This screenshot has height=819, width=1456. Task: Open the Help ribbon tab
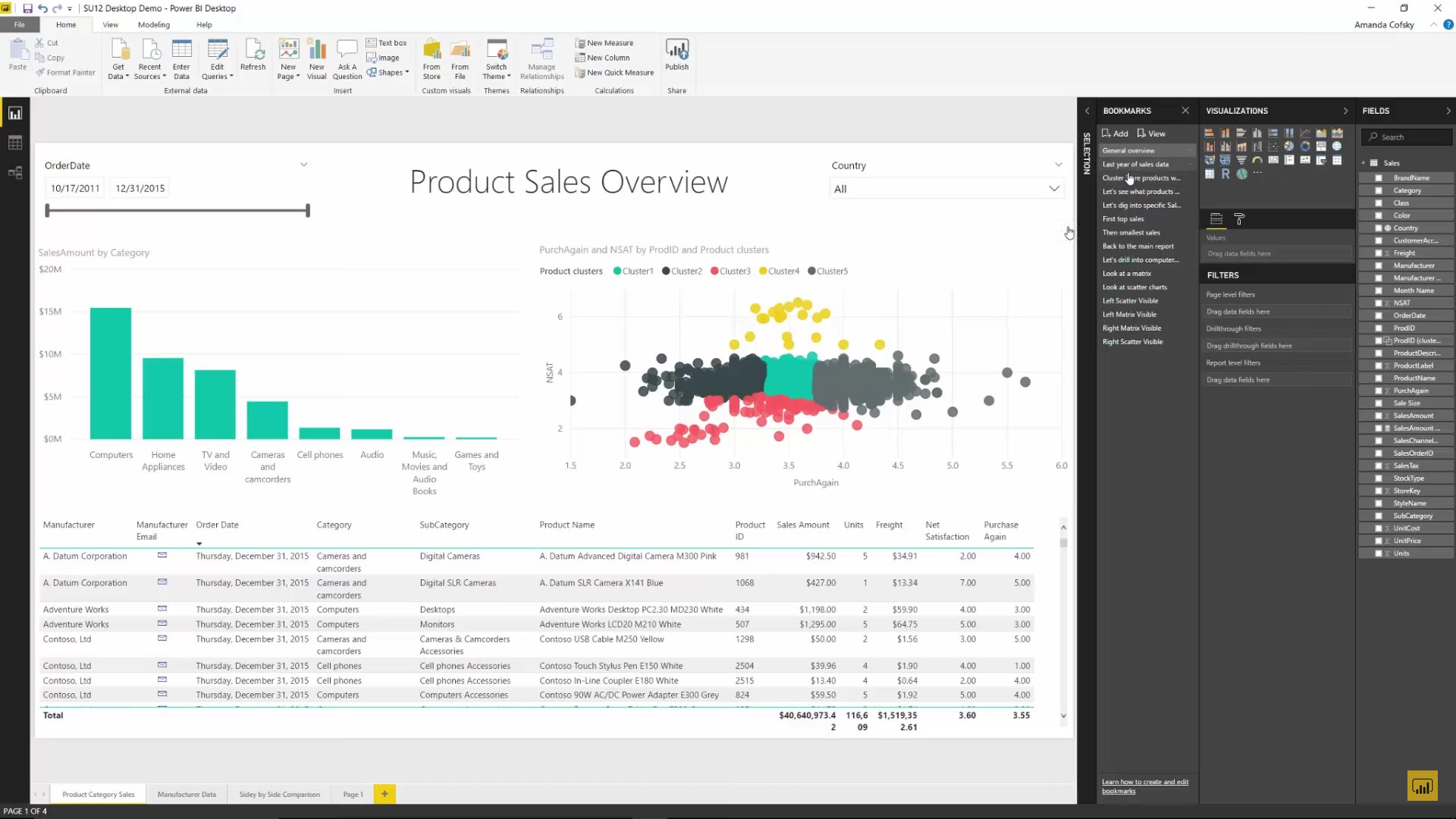point(204,24)
